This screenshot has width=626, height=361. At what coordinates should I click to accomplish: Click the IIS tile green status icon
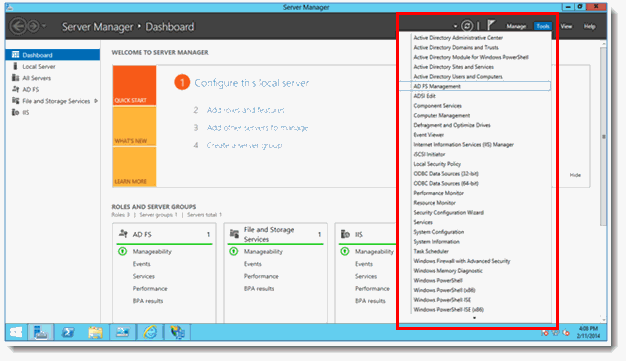(345, 251)
